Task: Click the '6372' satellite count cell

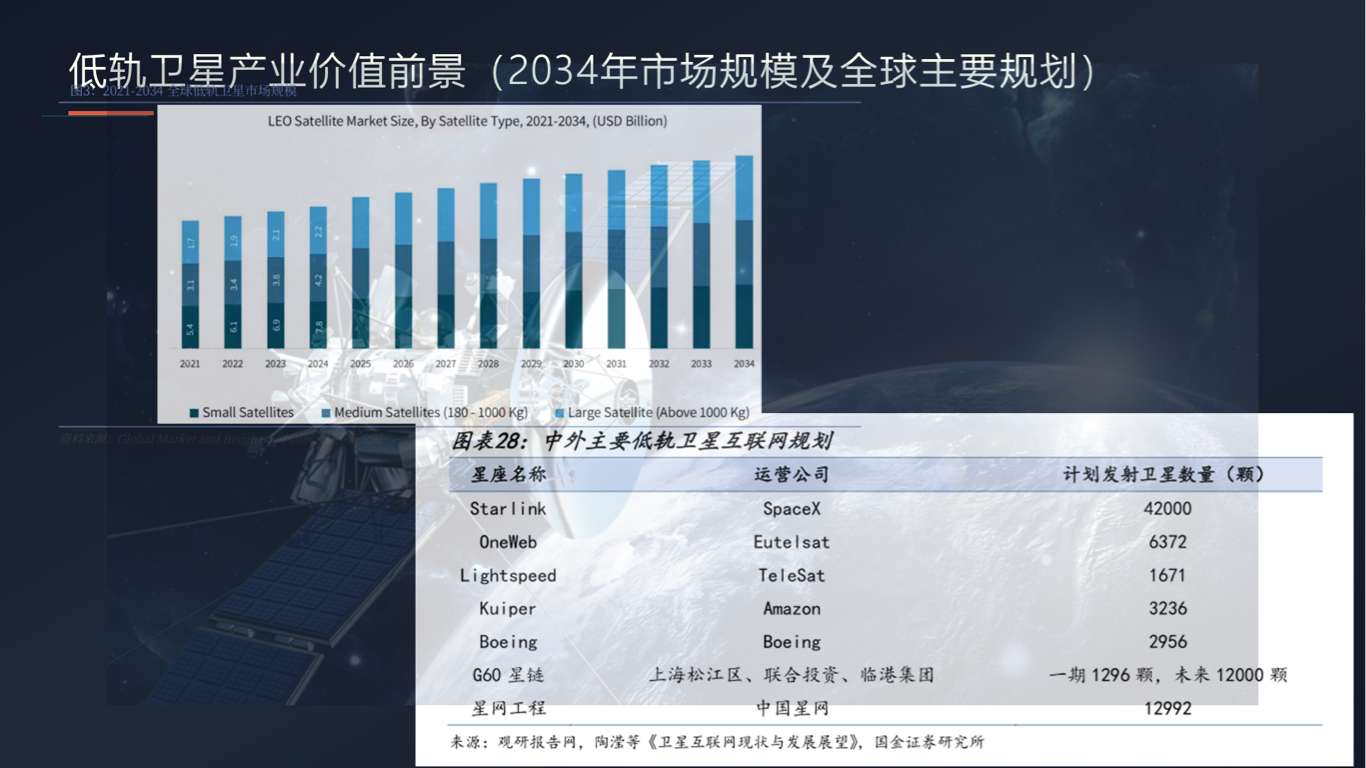Action: pyautogui.click(x=1167, y=542)
